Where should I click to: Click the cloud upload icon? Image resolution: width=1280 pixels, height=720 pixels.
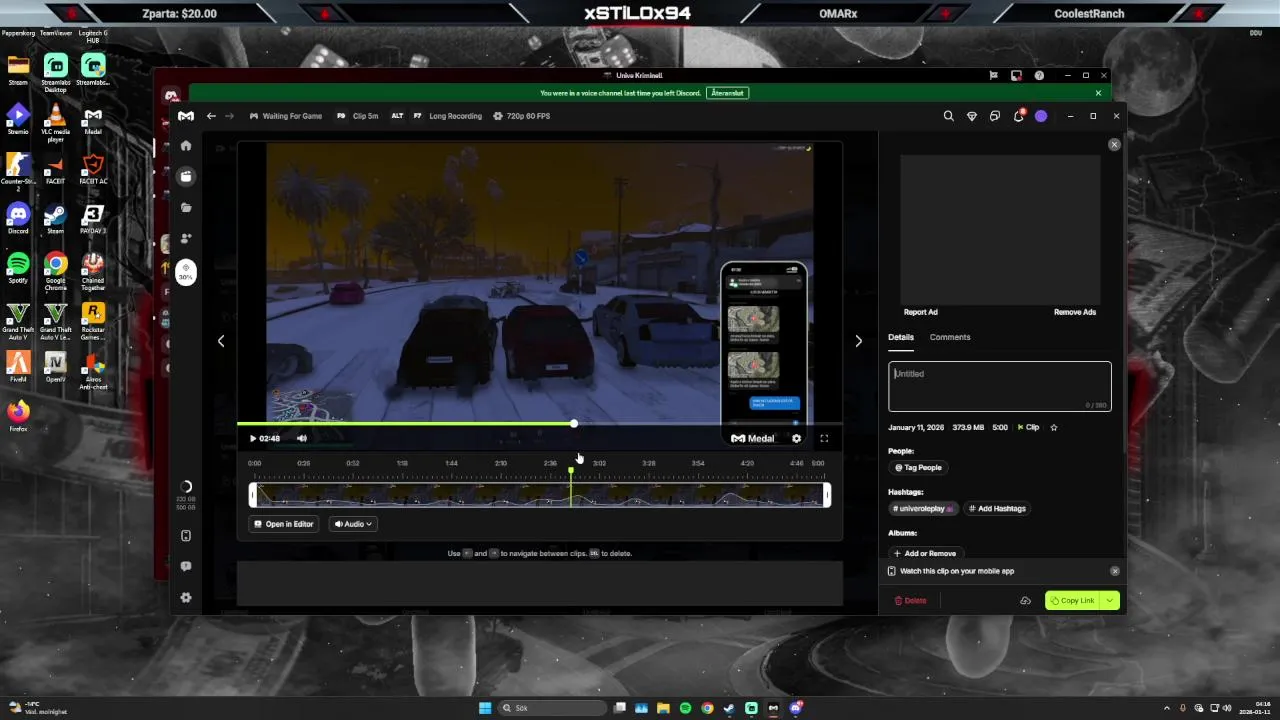(1025, 601)
